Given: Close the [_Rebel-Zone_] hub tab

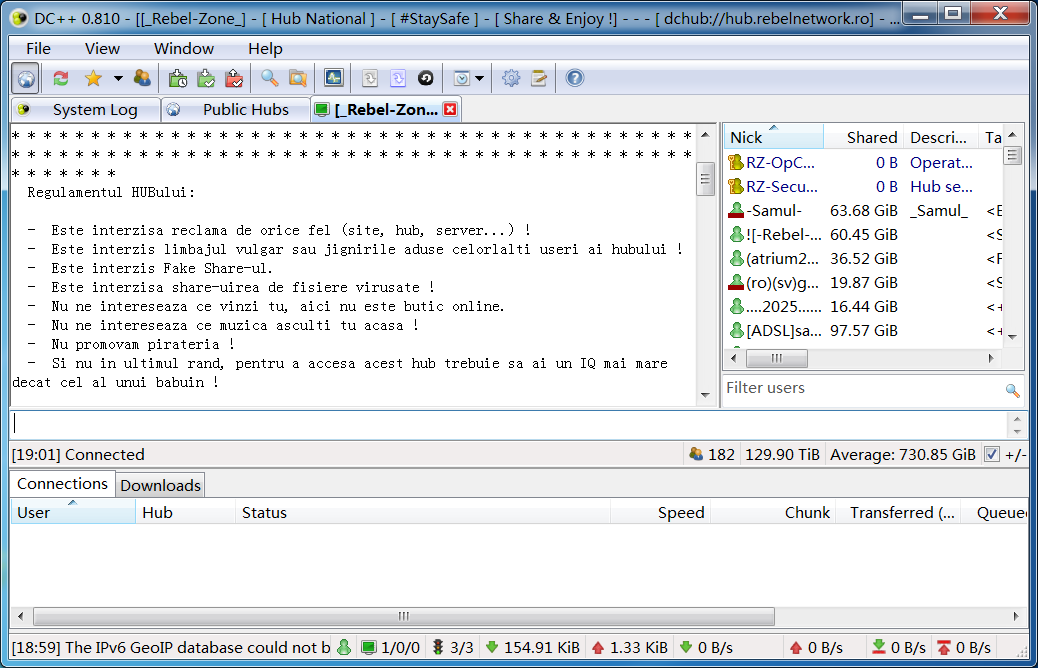Looking at the screenshot, I should tap(450, 110).
